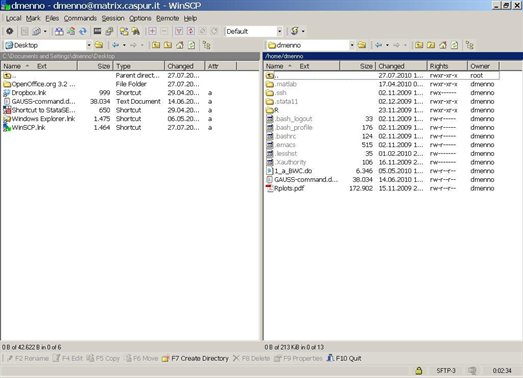Image resolution: width=523 pixels, height=378 pixels.
Task: Click the Clear Selection icon with V
Action: pyautogui.click(x=179, y=31)
